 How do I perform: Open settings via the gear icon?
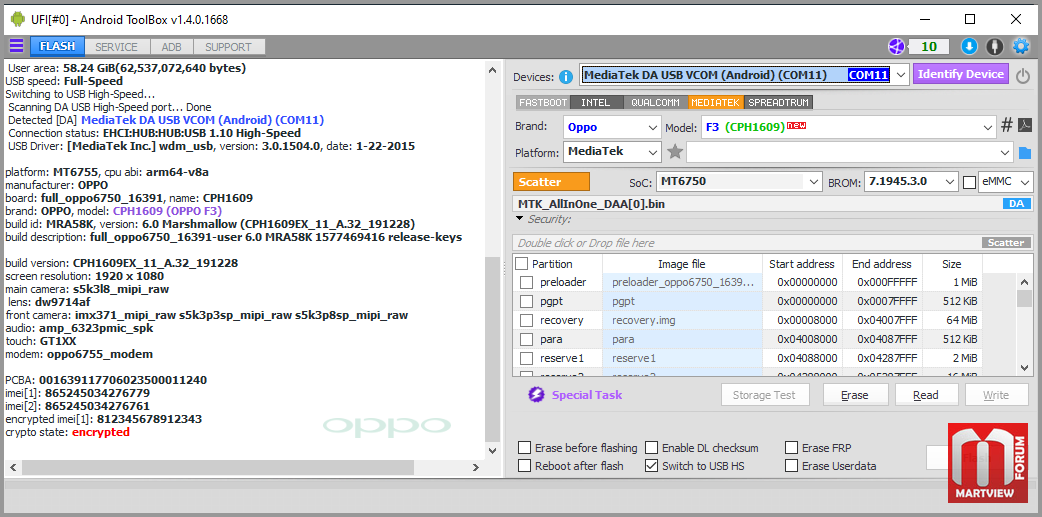(x=1021, y=46)
